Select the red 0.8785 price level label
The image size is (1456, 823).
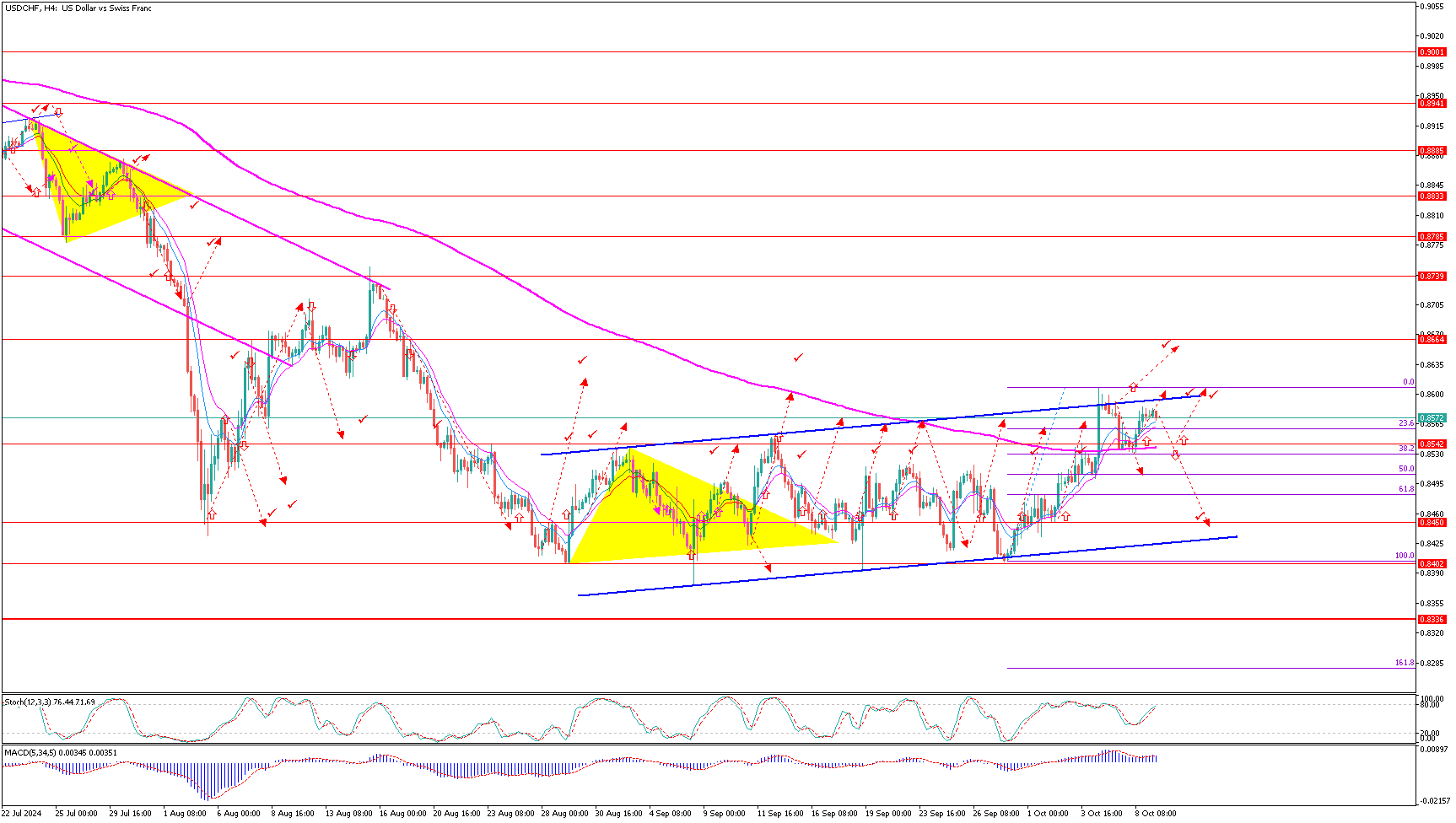(1432, 237)
